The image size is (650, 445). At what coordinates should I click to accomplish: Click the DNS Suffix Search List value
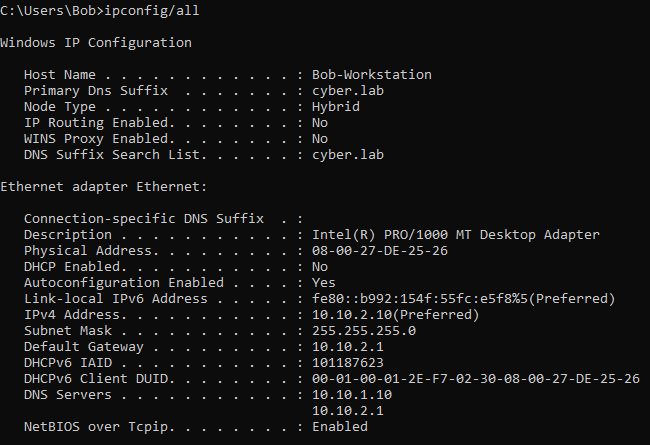click(348, 155)
